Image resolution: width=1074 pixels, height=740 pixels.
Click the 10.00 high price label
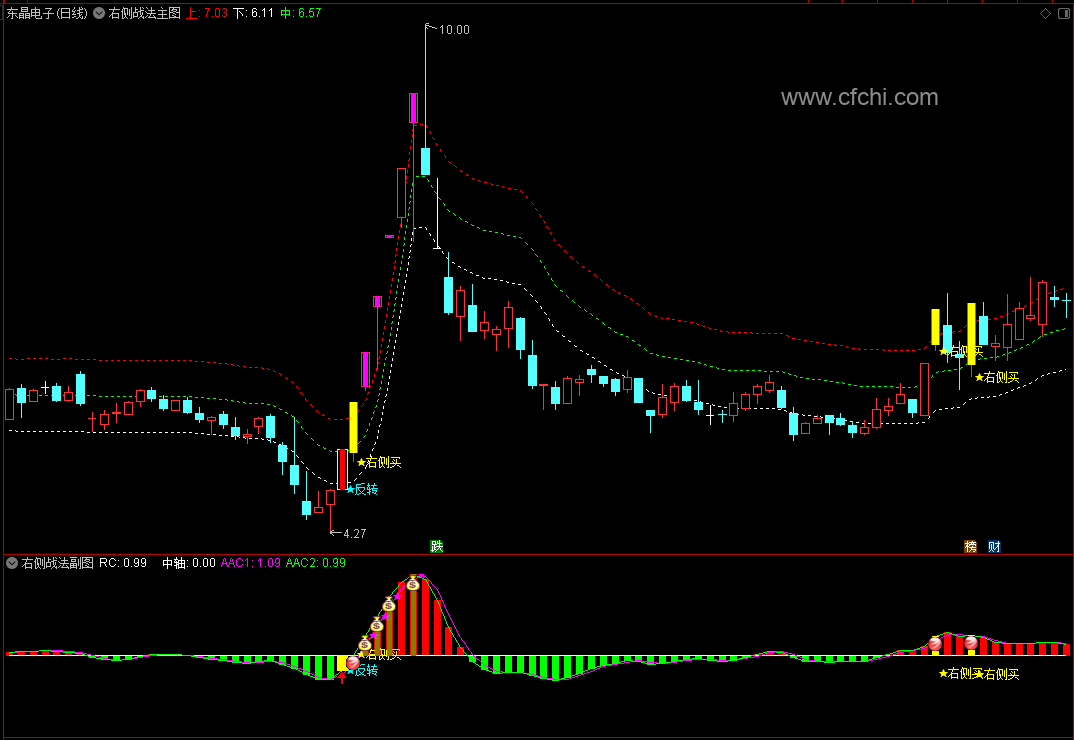(x=454, y=29)
